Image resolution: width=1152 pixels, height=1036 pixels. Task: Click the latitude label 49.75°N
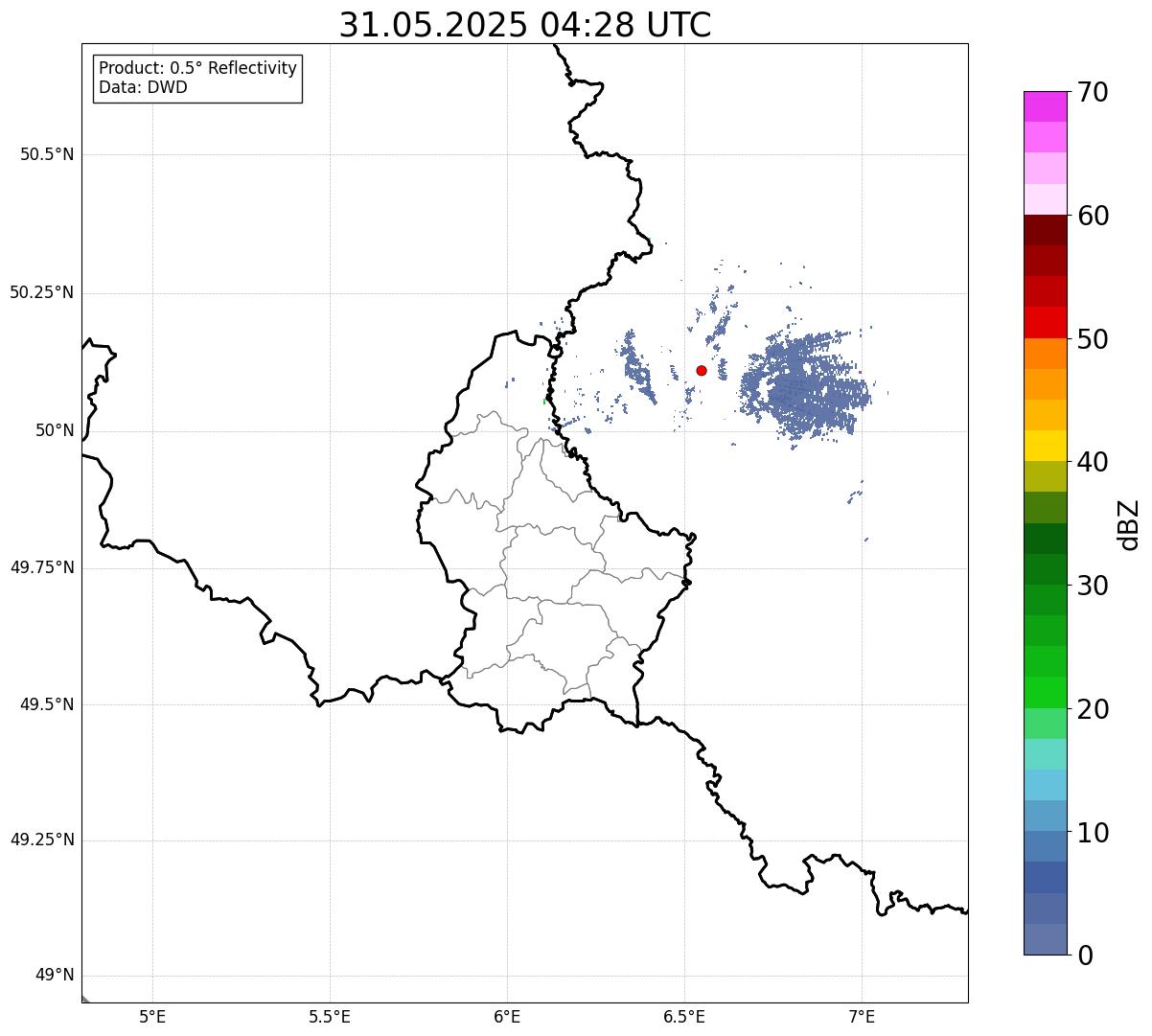tap(42, 568)
